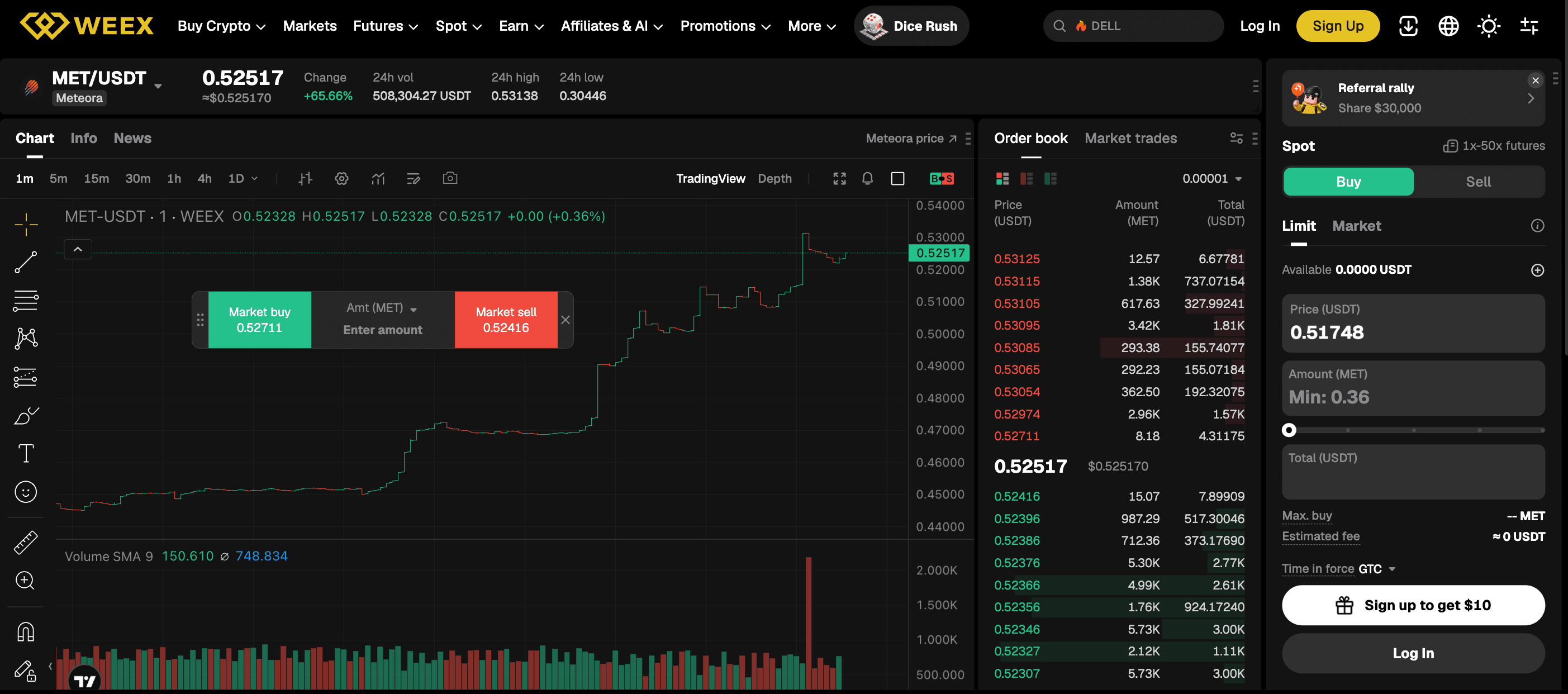
Task: Open the language globe icon
Action: [x=1448, y=26]
